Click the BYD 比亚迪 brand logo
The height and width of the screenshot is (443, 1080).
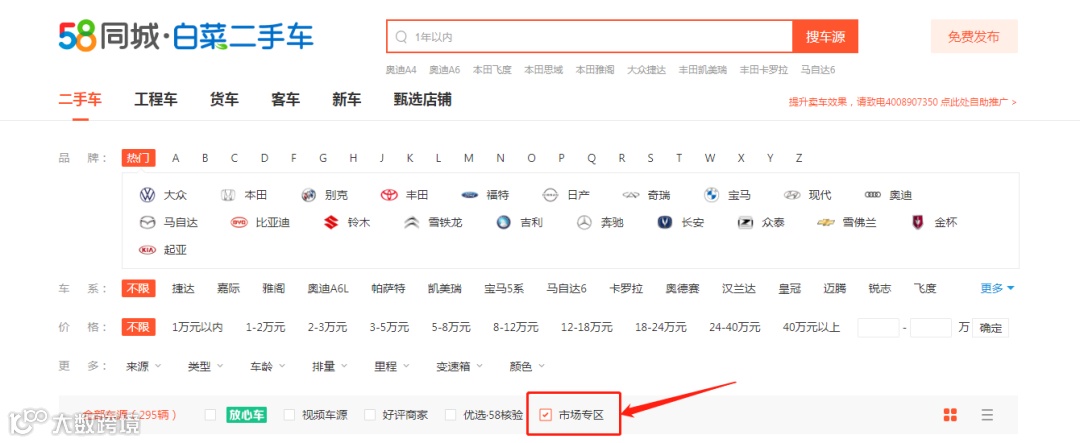click(239, 223)
